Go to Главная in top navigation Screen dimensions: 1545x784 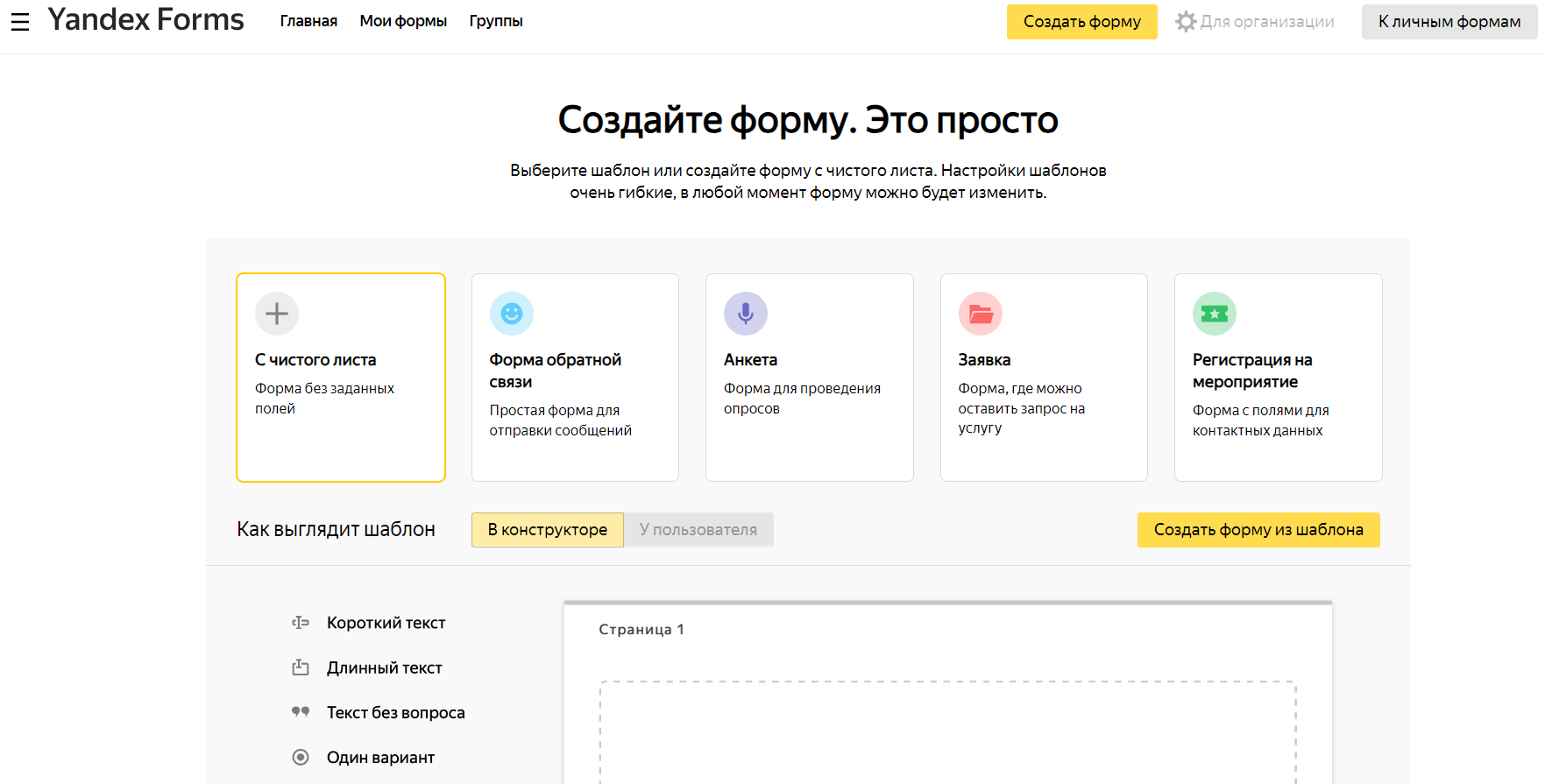coord(308,21)
